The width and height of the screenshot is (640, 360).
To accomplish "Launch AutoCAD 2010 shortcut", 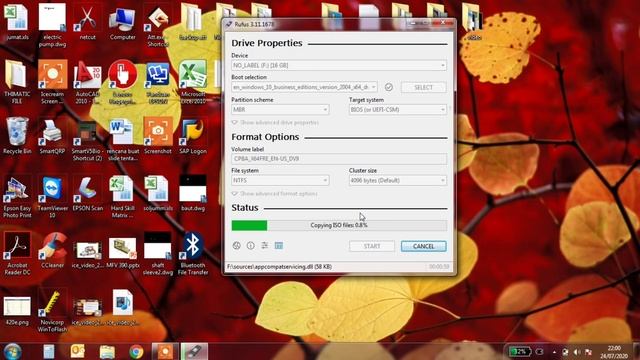I will (x=87, y=82).
